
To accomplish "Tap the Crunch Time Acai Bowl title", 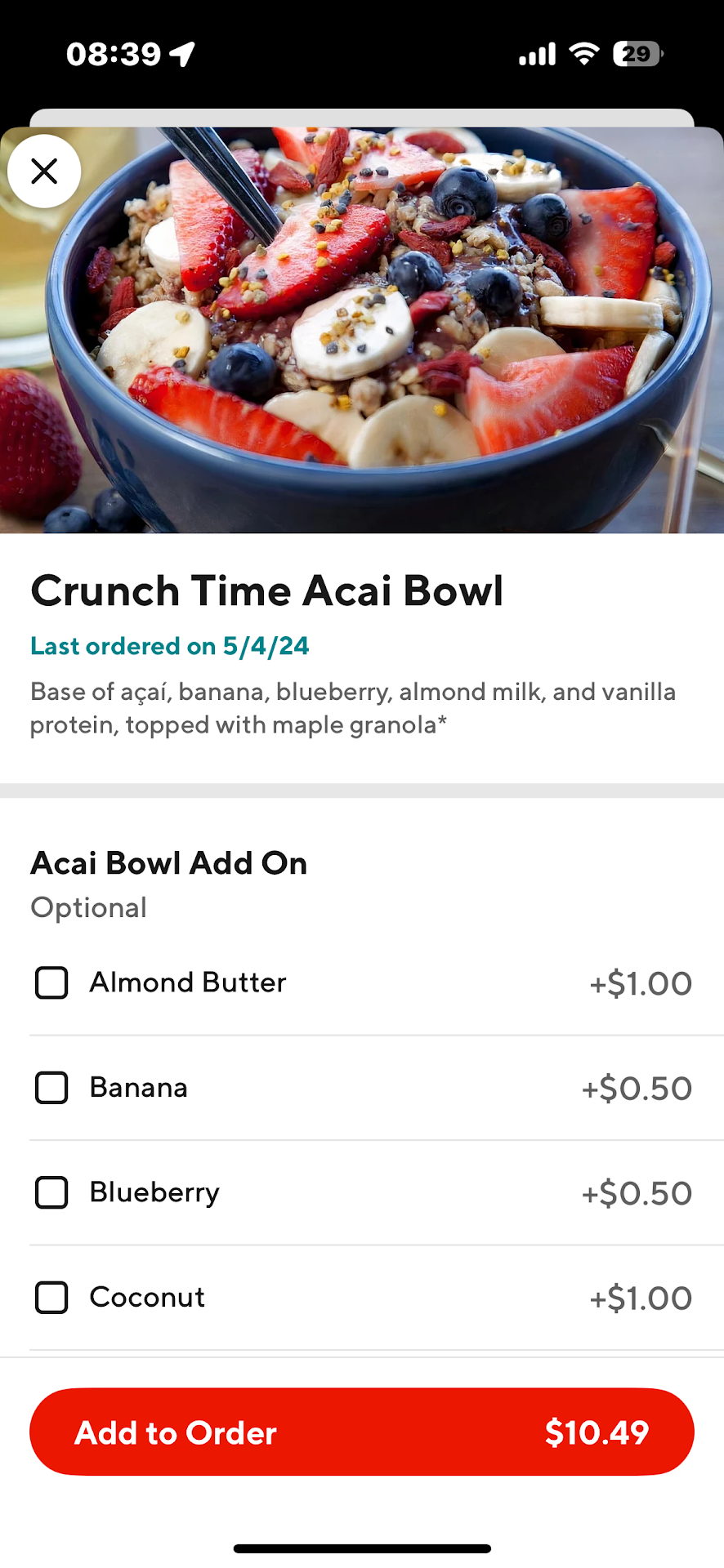I will (266, 590).
